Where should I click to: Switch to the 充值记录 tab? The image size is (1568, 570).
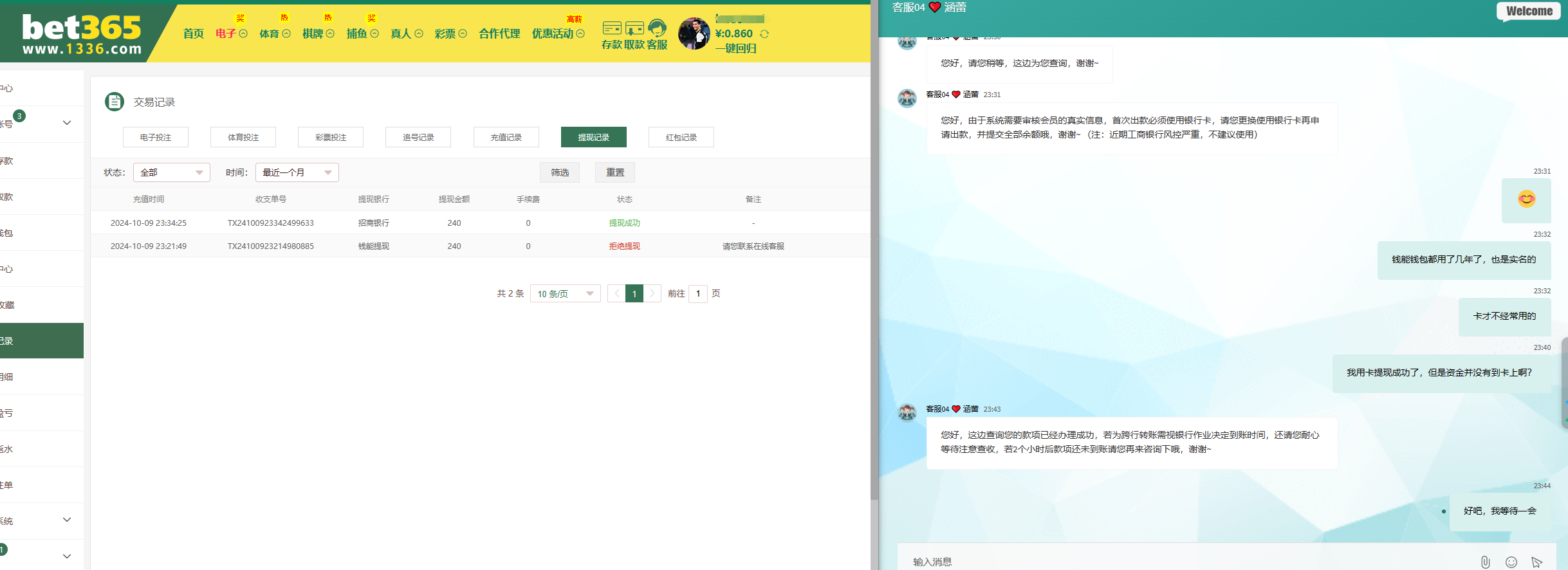[506, 137]
